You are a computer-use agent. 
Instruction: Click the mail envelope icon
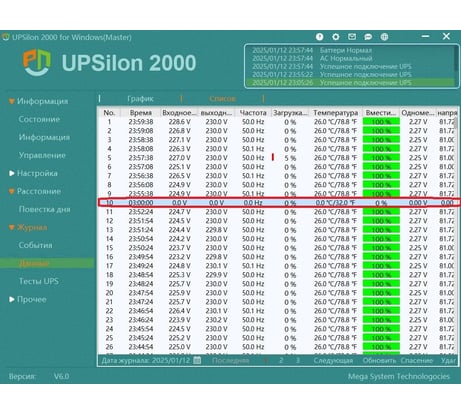352,37
